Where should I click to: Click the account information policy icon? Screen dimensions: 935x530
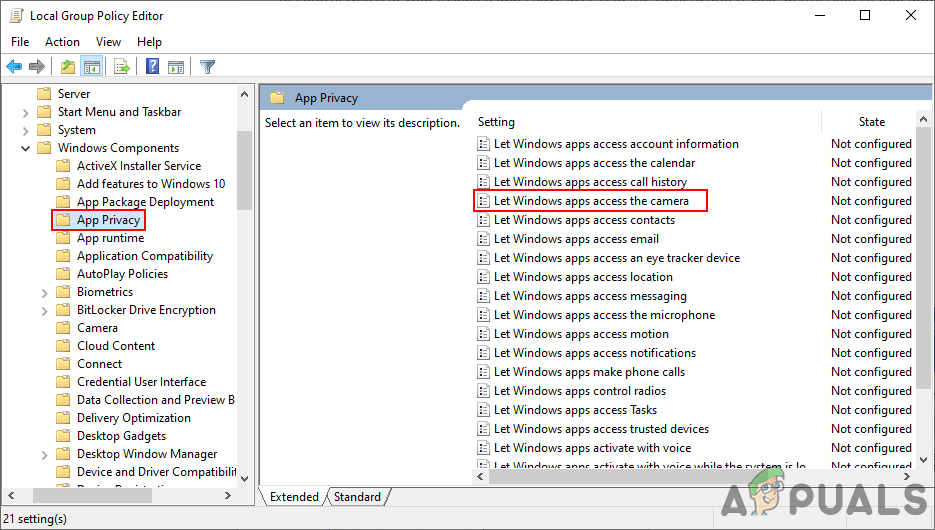tap(484, 144)
